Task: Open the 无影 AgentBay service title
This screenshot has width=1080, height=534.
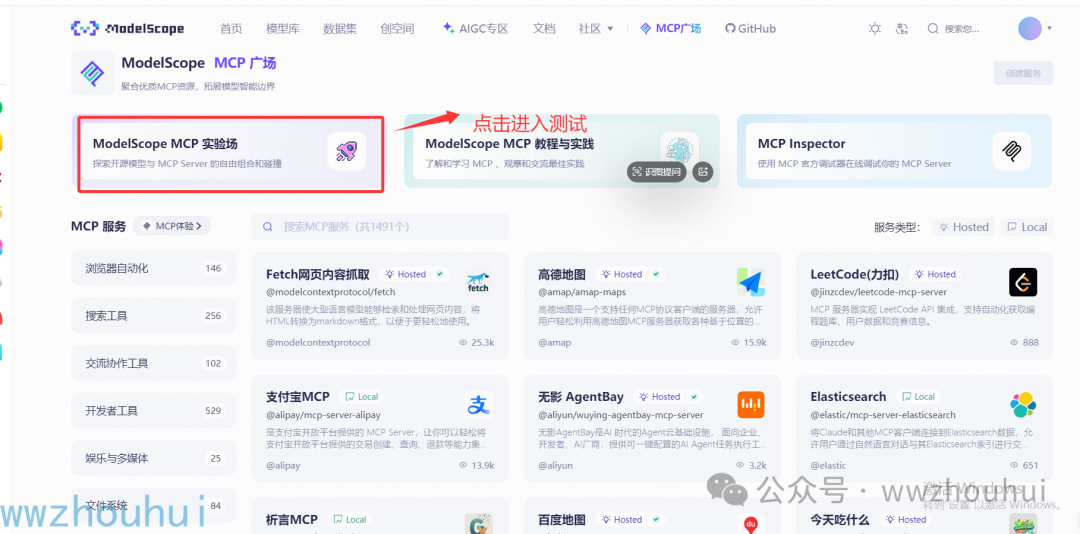Action: pyautogui.click(x=581, y=397)
